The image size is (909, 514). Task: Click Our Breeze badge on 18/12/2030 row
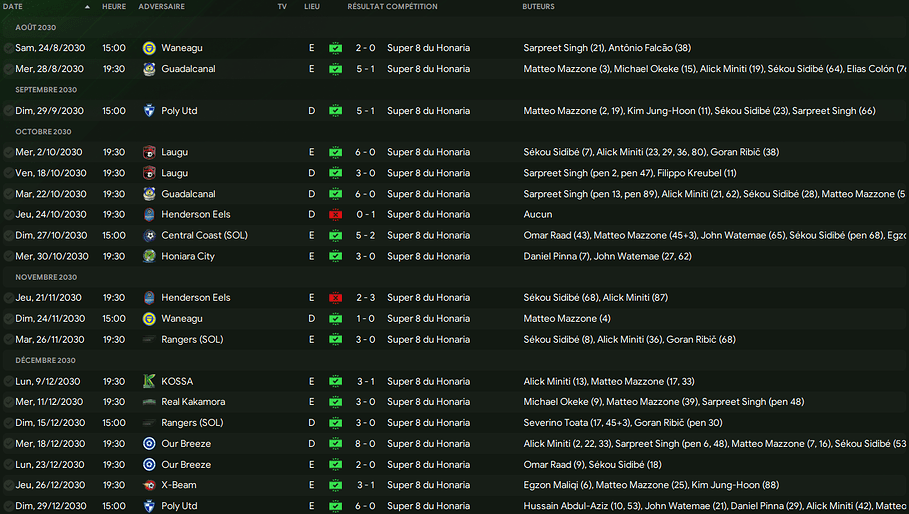[x=149, y=444]
